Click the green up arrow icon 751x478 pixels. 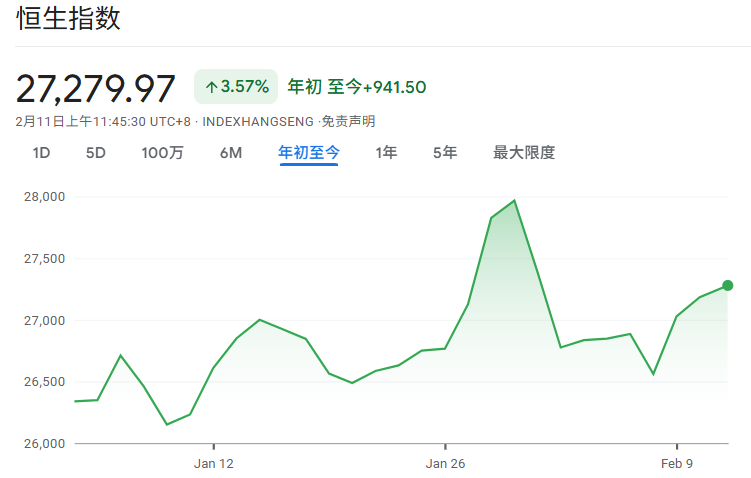click(211, 87)
